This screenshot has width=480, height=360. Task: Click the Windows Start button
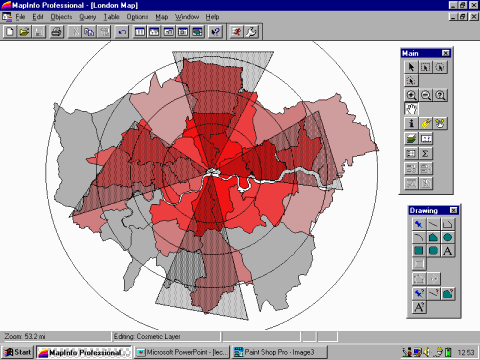point(18,352)
